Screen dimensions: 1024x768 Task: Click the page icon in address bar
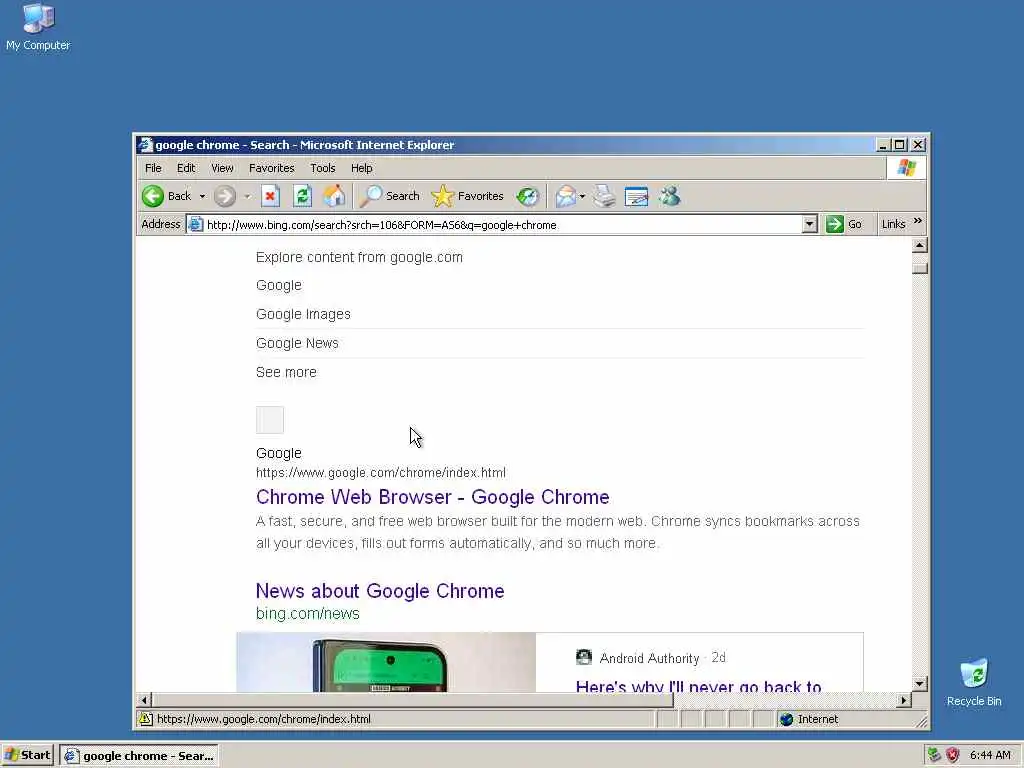point(195,225)
